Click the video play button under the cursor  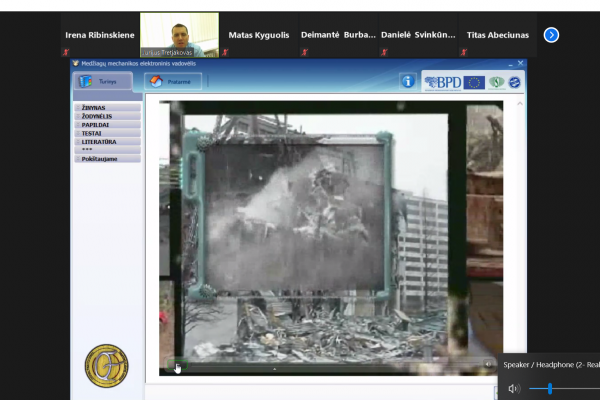tap(177, 365)
